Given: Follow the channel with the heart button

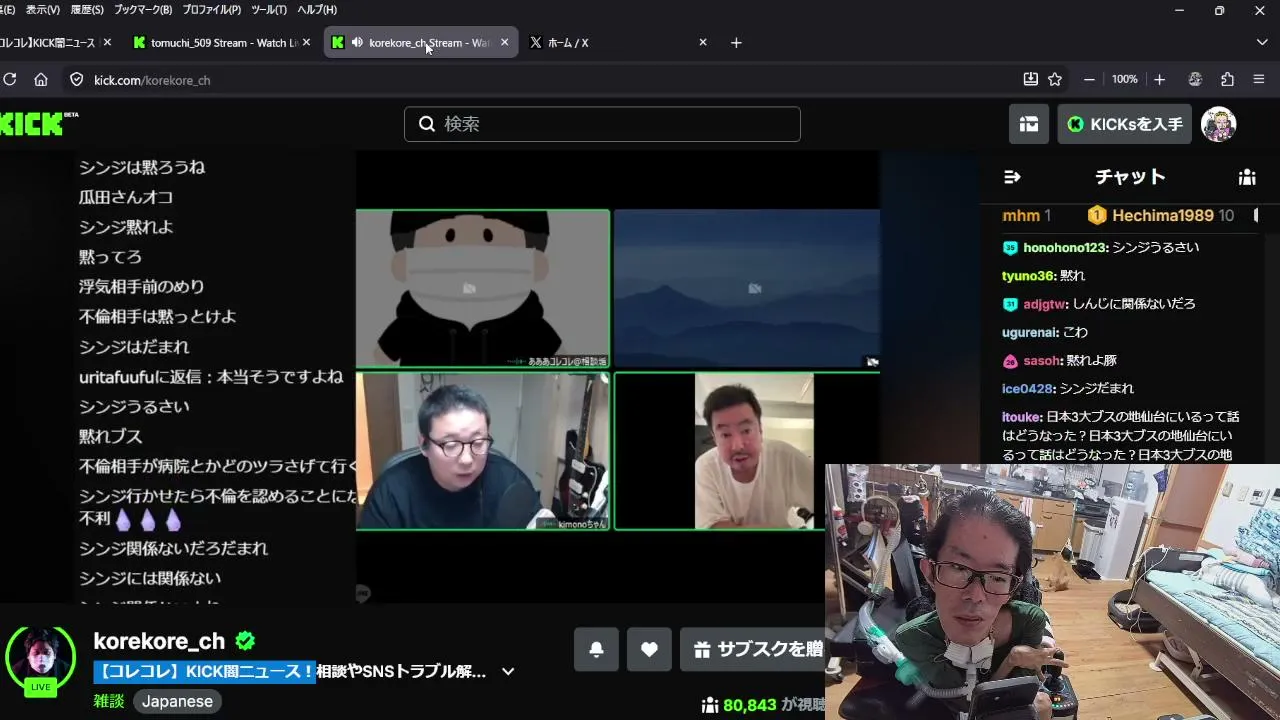Looking at the screenshot, I should 649,650.
